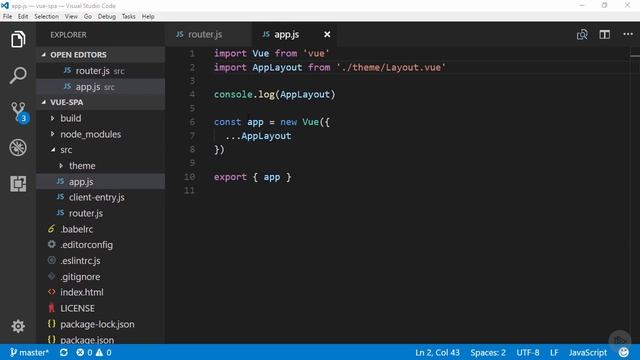Collapse the OPEN EDITORS section

(x=101, y=55)
